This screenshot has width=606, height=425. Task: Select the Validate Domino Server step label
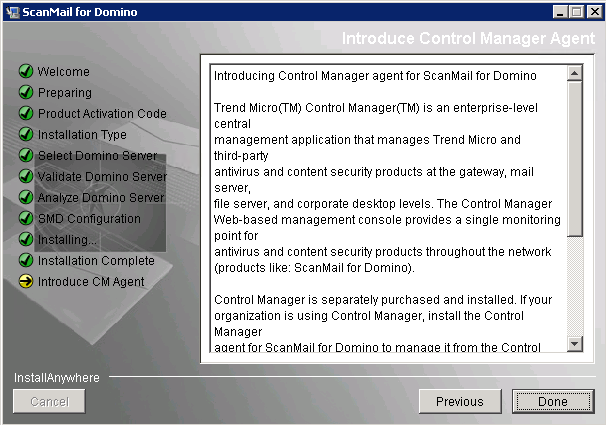[102, 177]
